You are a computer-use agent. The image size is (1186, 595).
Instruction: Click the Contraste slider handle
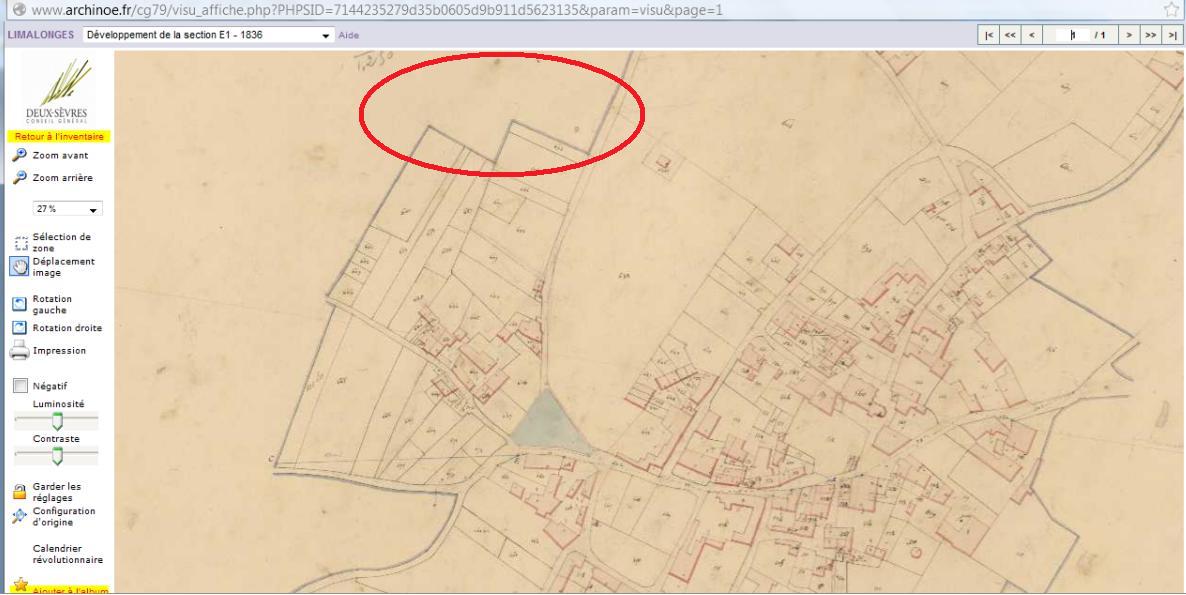pyautogui.click(x=57, y=456)
